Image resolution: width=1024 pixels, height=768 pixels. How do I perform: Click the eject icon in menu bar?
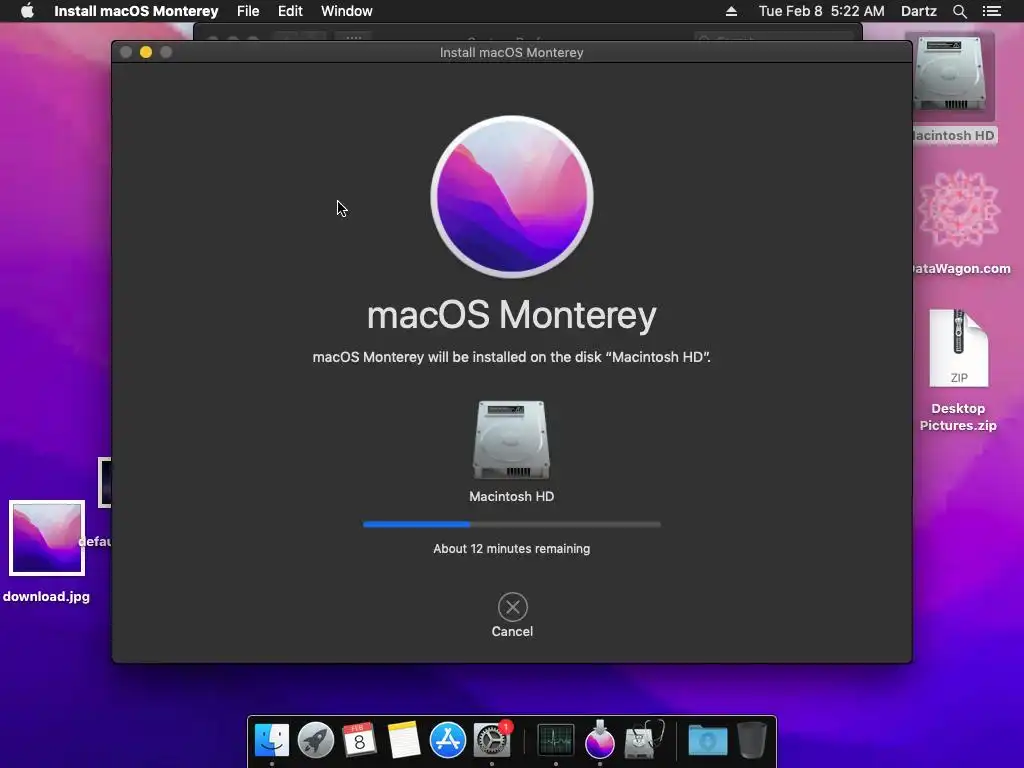[731, 11]
